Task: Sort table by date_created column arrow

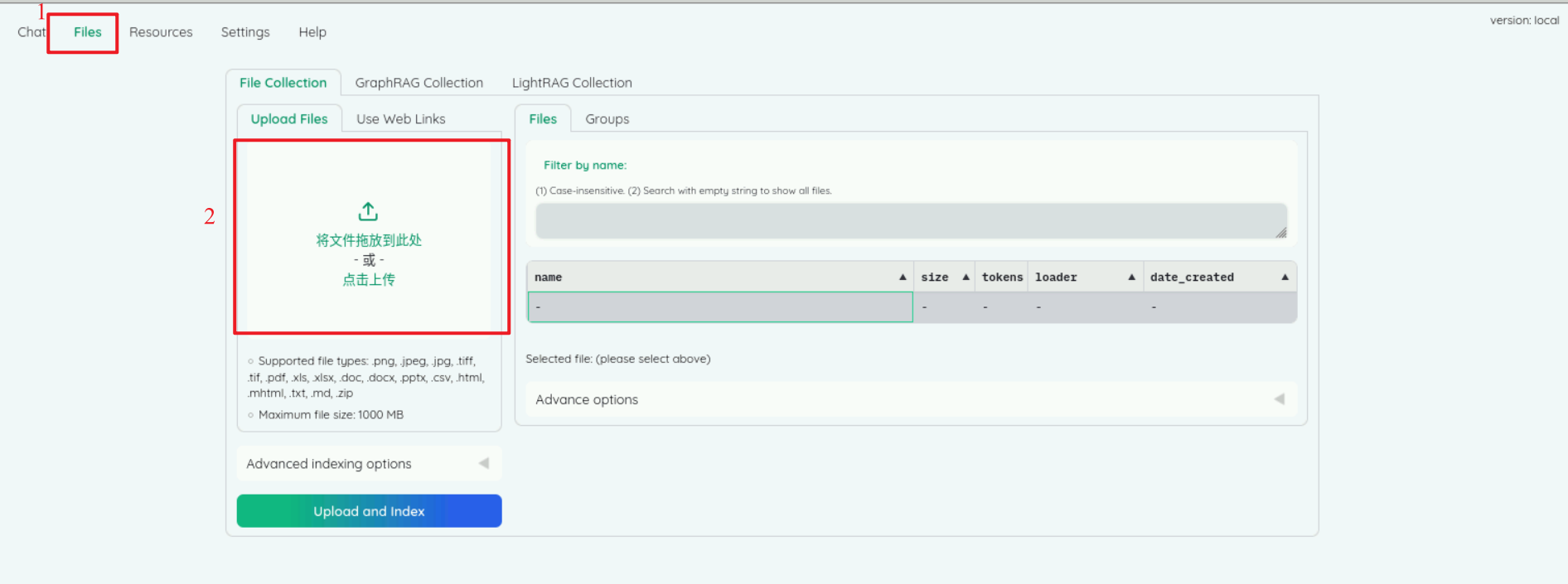Action: point(1285,278)
